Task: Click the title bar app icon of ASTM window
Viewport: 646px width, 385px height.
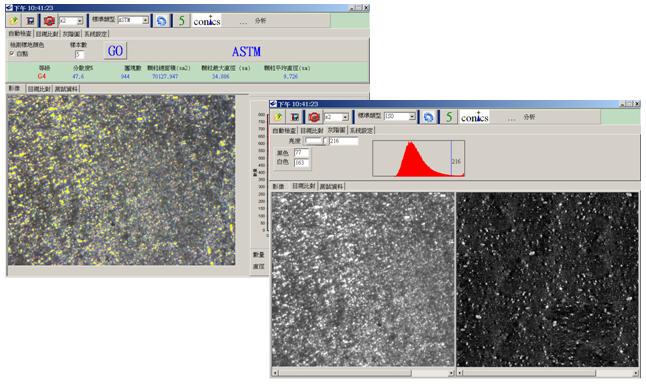Action: [9, 8]
